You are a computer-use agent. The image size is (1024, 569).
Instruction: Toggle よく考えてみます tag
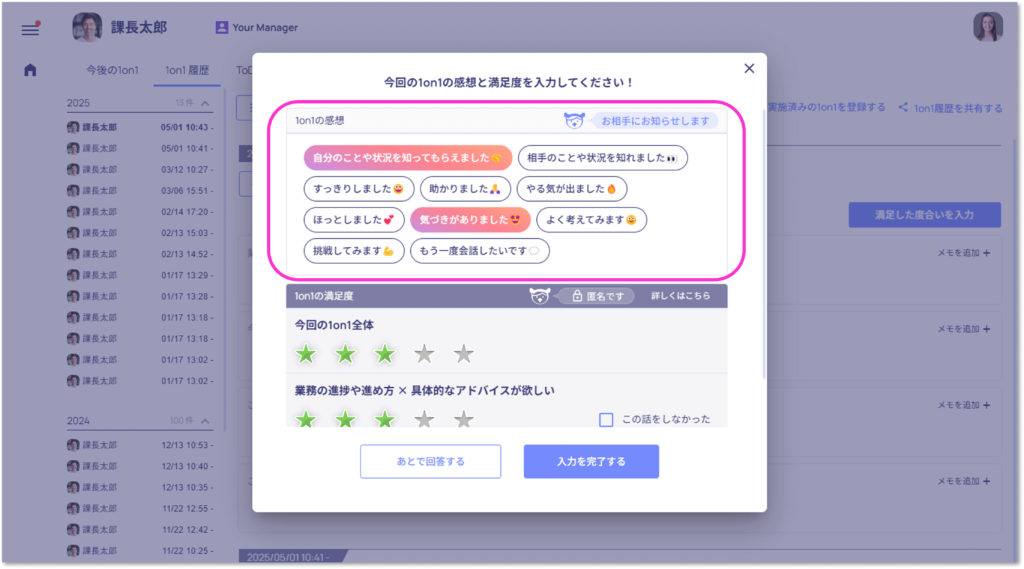(x=591, y=219)
